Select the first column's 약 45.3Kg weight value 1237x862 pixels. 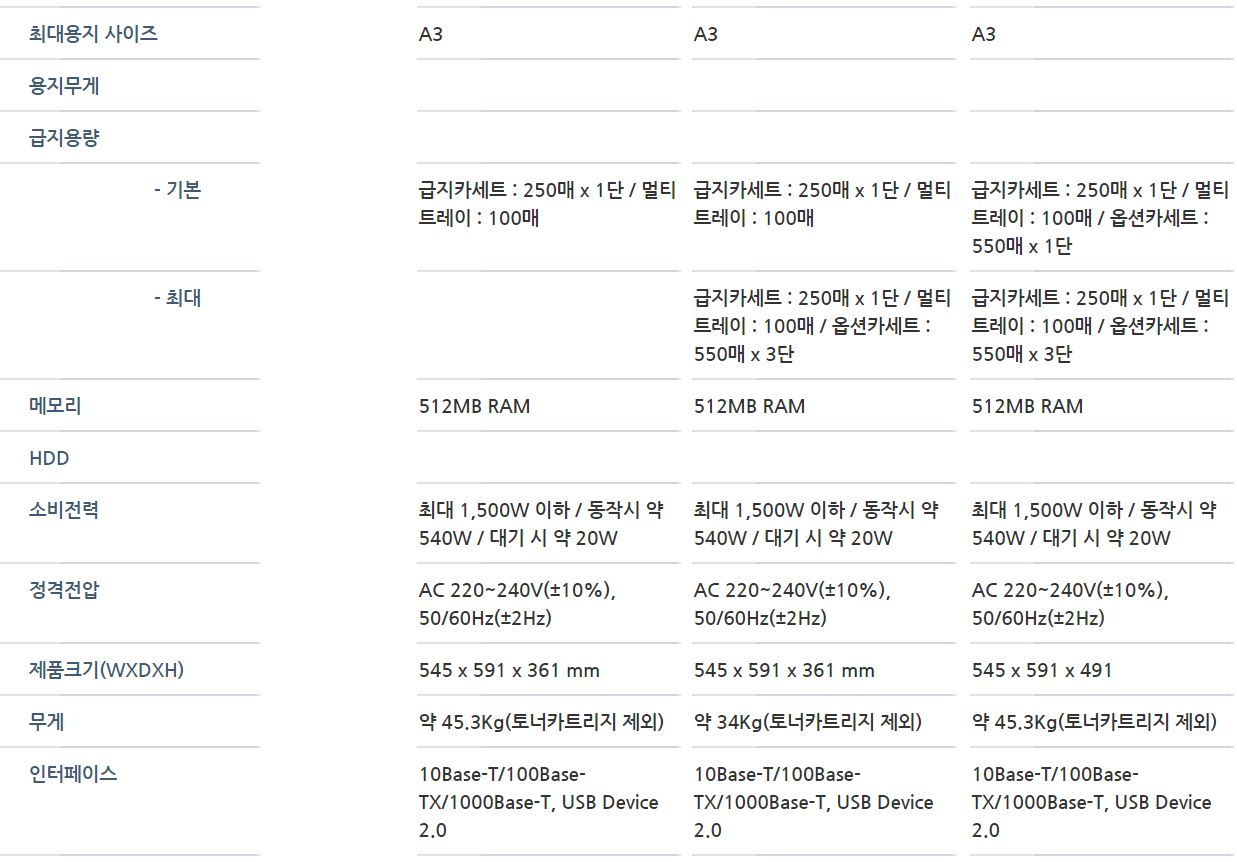[541, 722]
